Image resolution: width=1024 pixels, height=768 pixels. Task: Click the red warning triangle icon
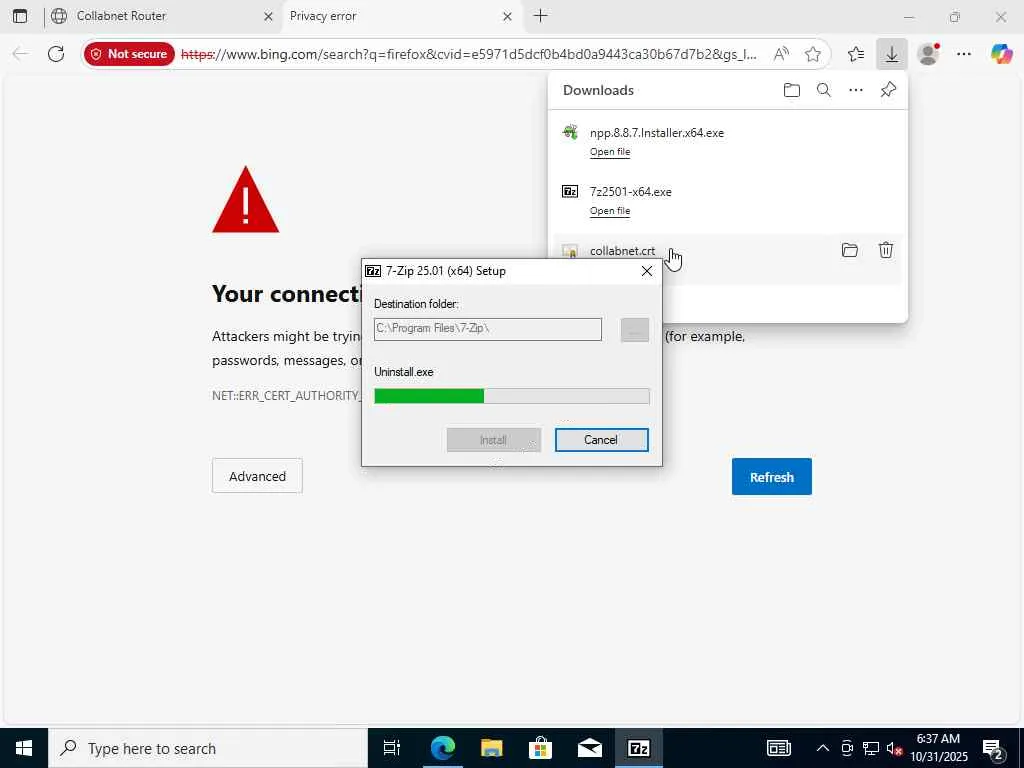246,200
